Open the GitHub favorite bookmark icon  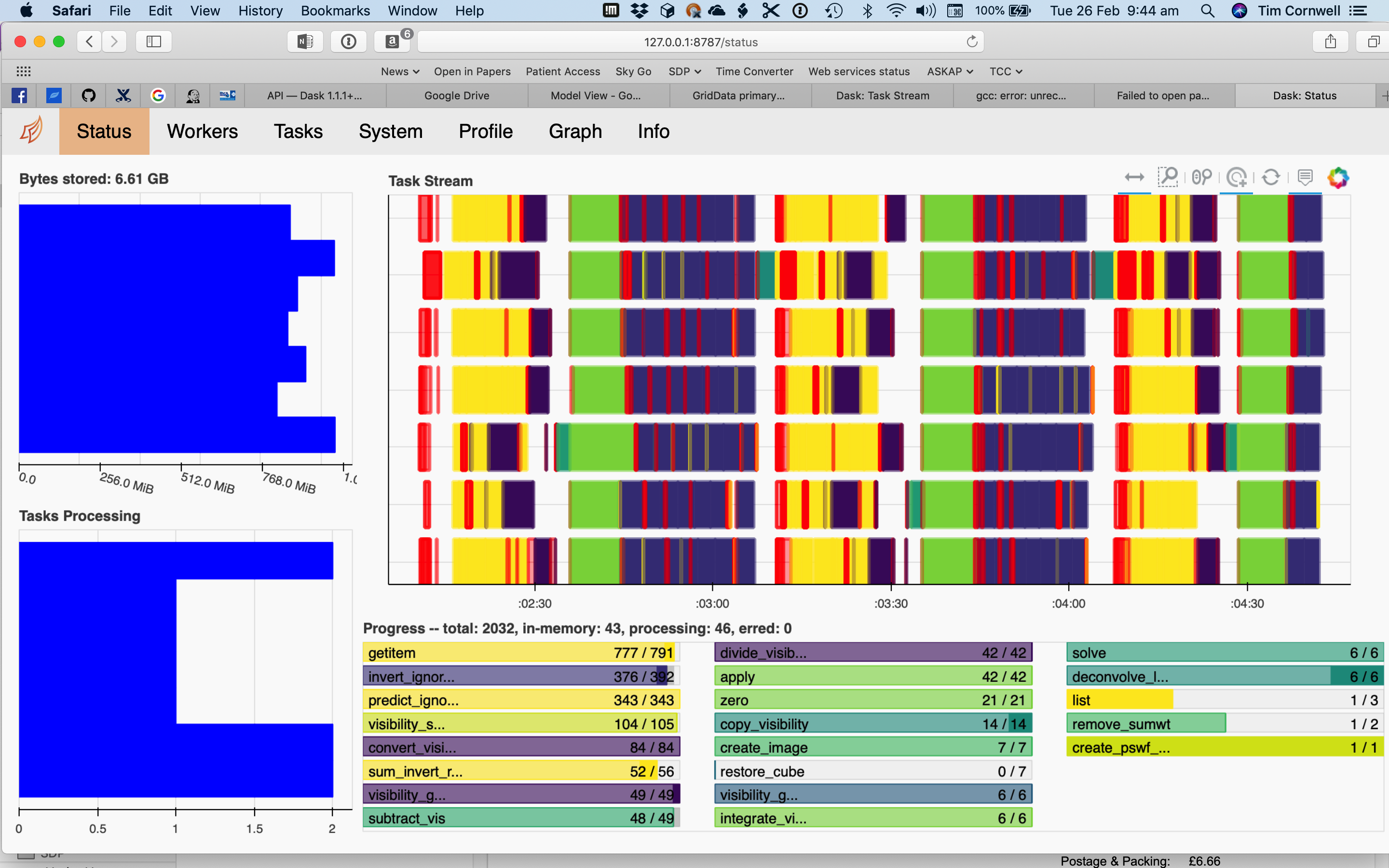tap(88, 95)
